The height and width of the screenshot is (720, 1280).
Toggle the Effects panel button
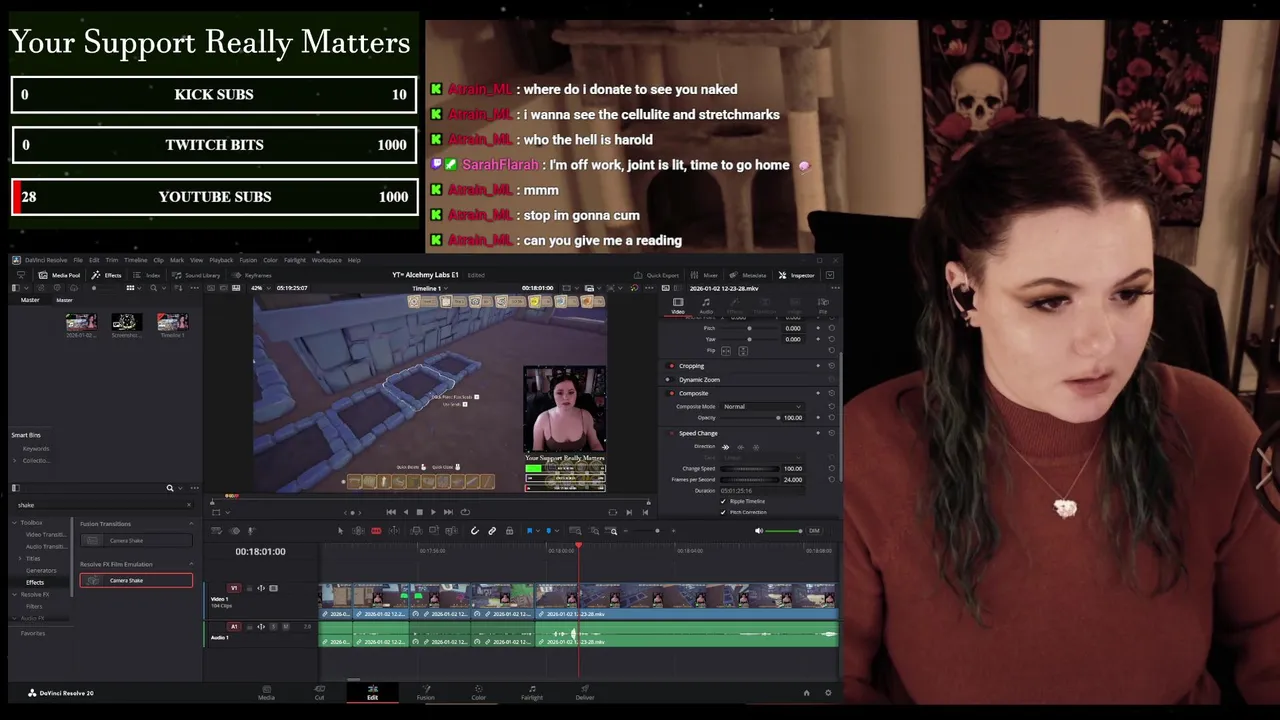[106, 275]
